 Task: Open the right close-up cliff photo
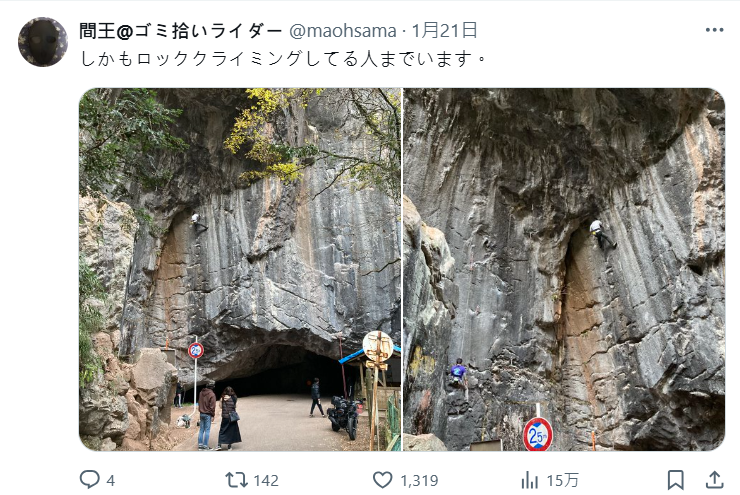click(x=564, y=269)
